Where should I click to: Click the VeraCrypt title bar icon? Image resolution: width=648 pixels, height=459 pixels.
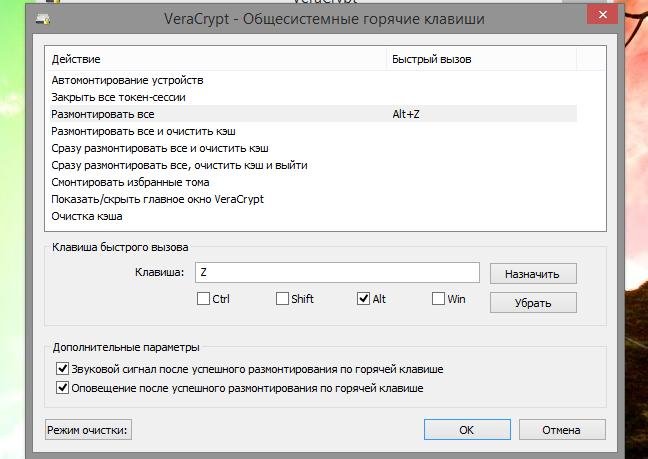coord(41,19)
